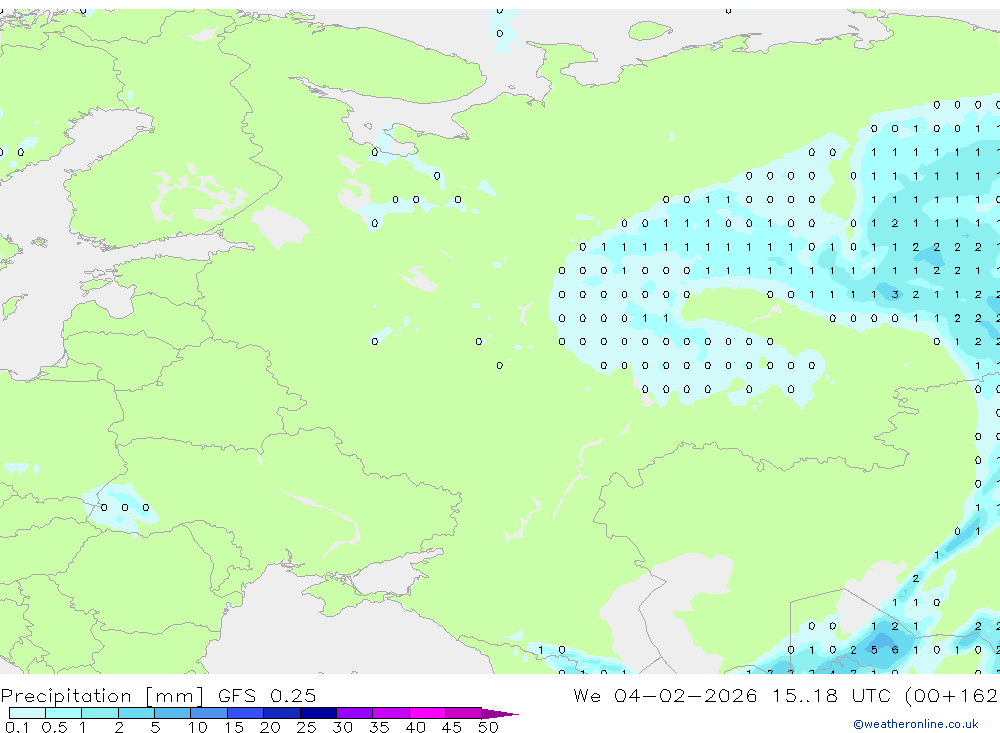This screenshot has height=733, width=1000.
Task: Click the 1–2 mm legend color swatch
Action: [x=99, y=713]
